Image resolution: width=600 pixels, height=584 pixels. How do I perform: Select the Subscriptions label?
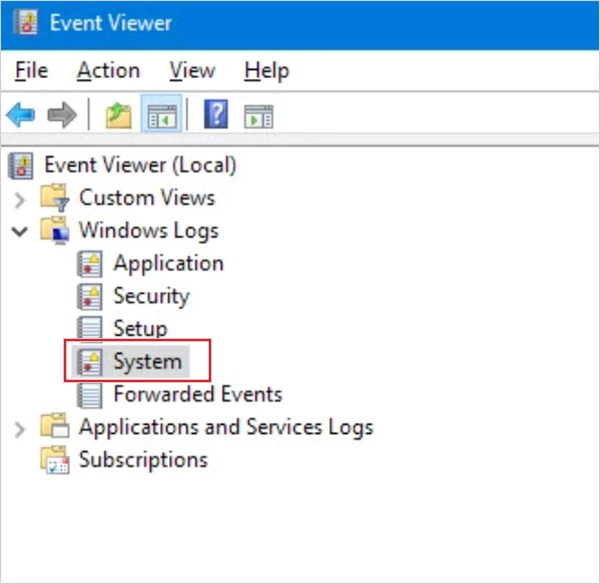pyautogui.click(x=143, y=460)
